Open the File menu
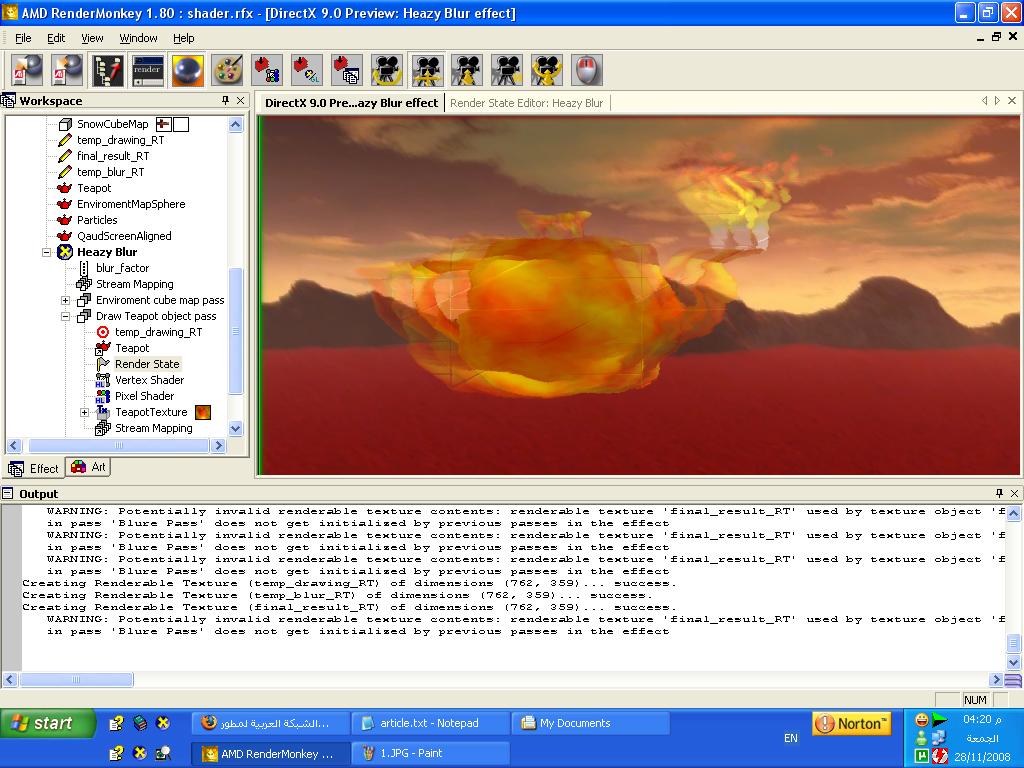 (23, 38)
